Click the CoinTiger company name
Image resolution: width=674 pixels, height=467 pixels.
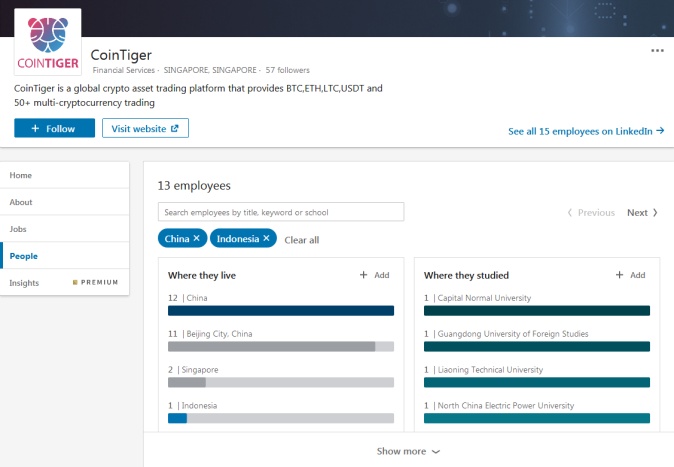tap(121, 55)
